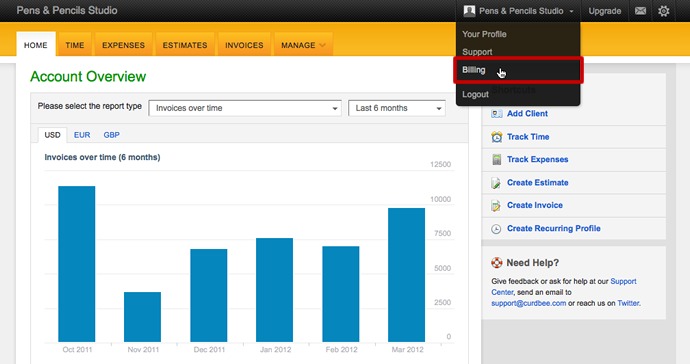Click the Add Client shortcut link

point(527,114)
